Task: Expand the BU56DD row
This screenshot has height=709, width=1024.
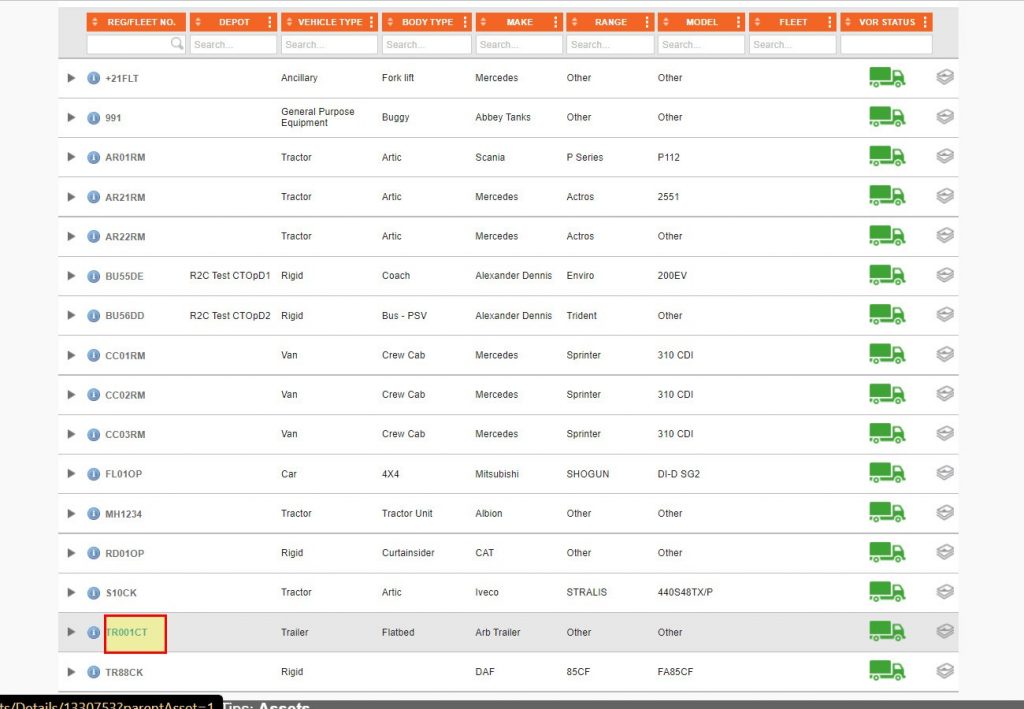Action: click(x=70, y=315)
